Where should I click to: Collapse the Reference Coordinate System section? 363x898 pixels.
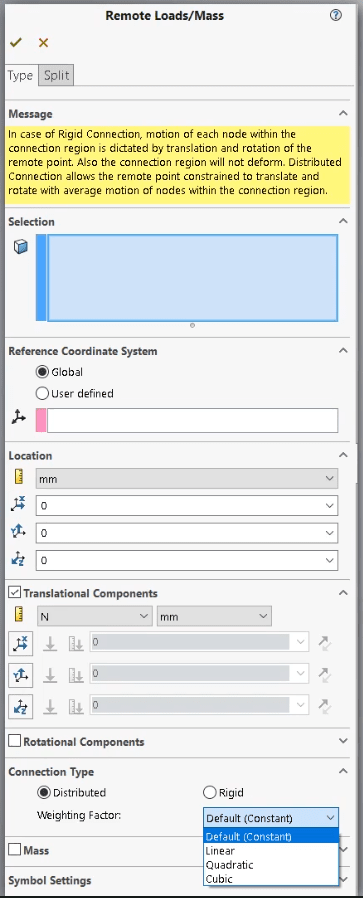343,350
